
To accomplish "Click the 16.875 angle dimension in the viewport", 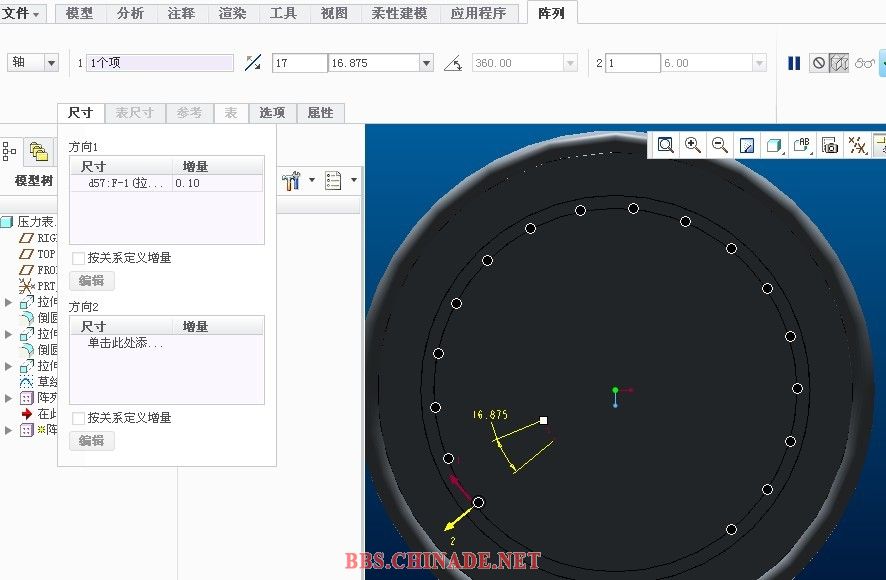I will coord(490,414).
